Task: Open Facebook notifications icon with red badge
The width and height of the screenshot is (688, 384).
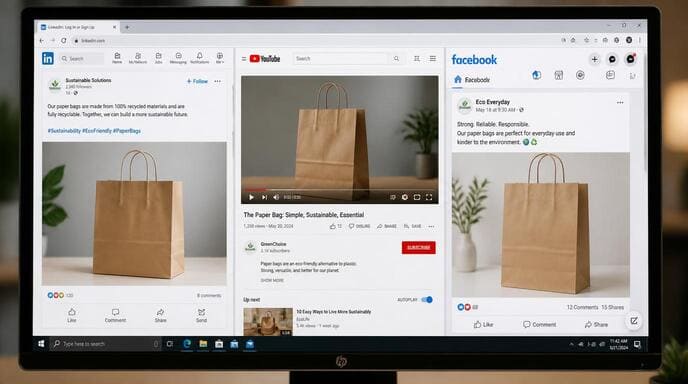Action: [x=631, y=59]
